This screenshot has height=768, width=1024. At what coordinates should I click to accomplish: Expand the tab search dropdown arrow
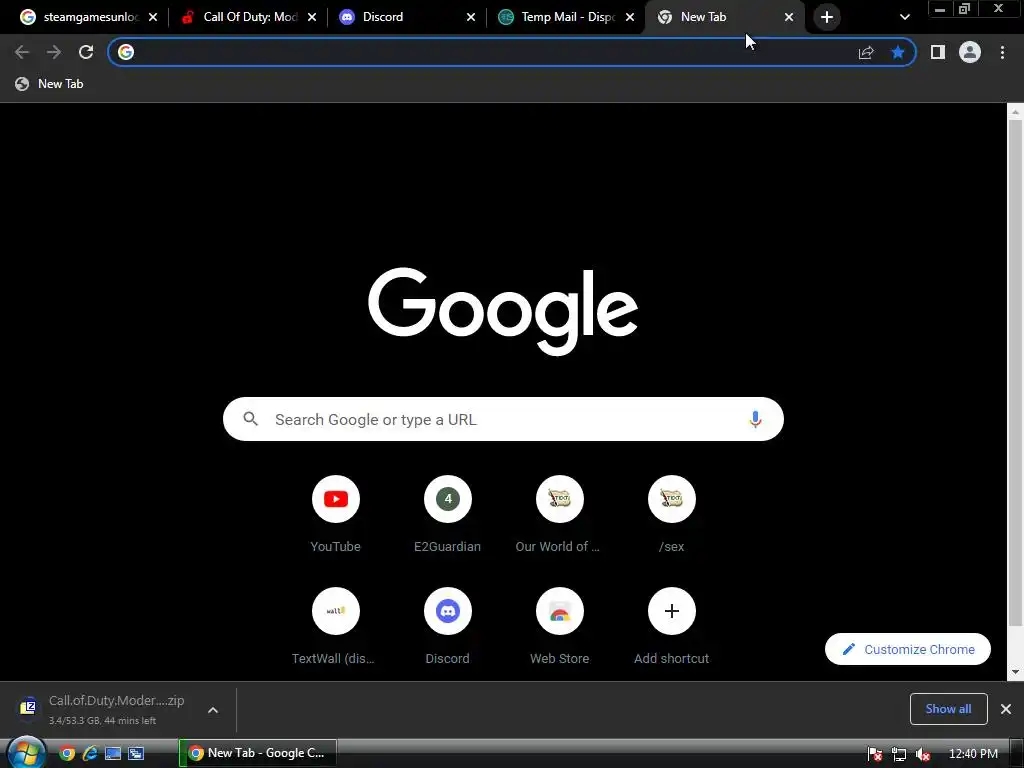click(x=904, y=17)
